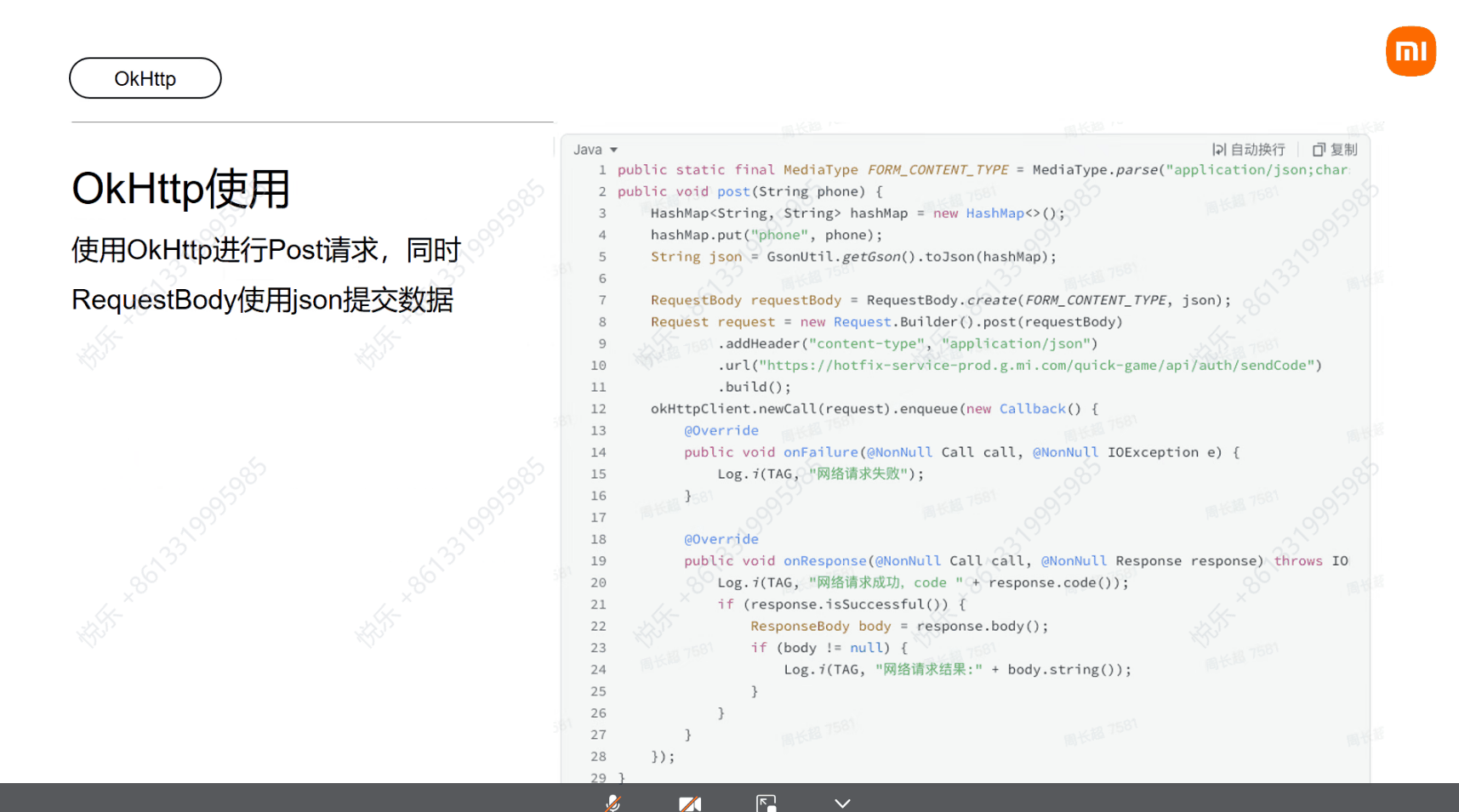Click the RequestBody.create line
This screenshot has width=1459, height=812.
(941, 300)
